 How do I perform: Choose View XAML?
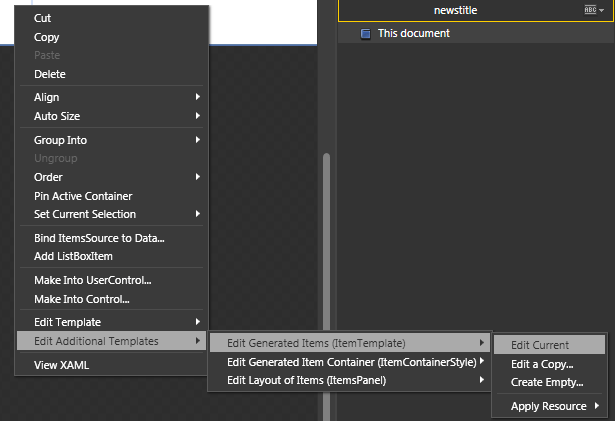point(111,365)
